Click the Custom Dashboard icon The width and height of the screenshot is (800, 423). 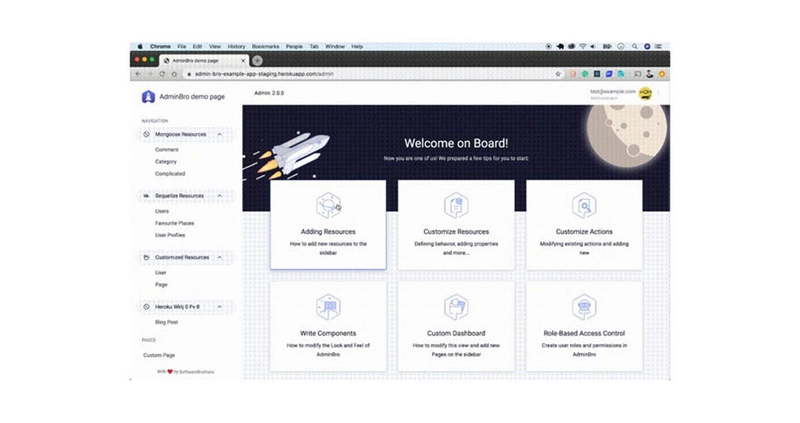click(x=456, y=307)
